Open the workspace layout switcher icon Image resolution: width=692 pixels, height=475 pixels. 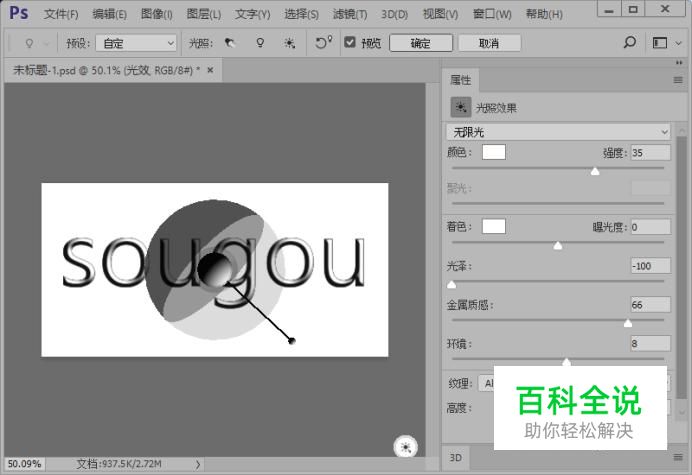(x=660, y=43)
